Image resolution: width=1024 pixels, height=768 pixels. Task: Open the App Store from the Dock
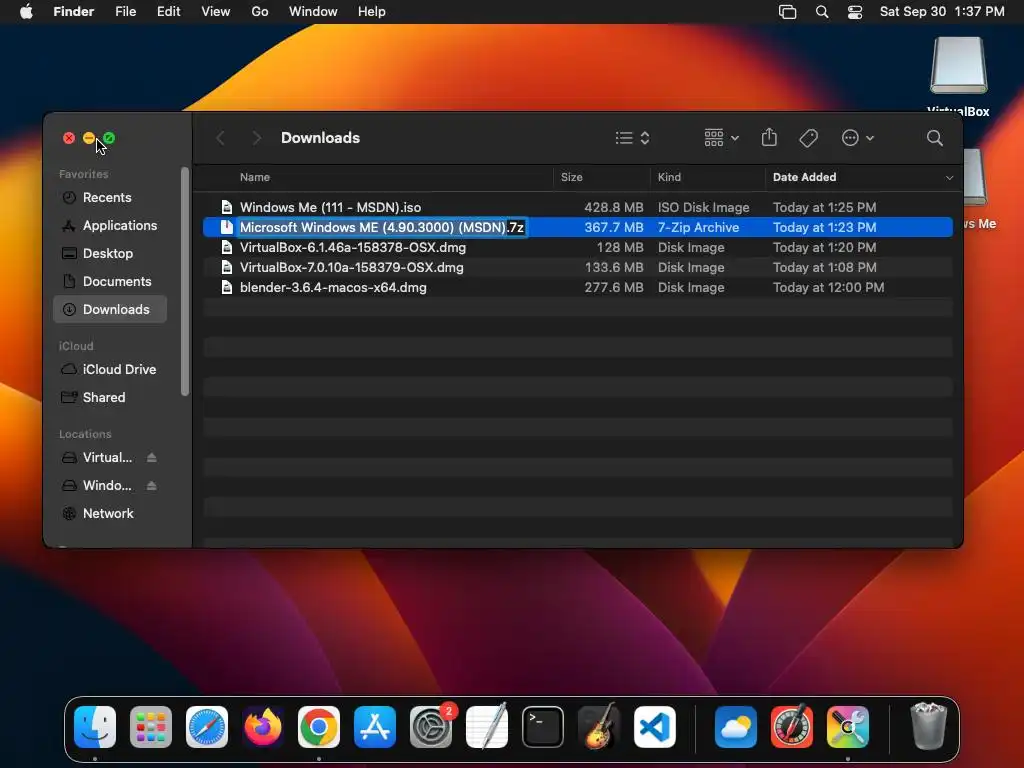375,727
